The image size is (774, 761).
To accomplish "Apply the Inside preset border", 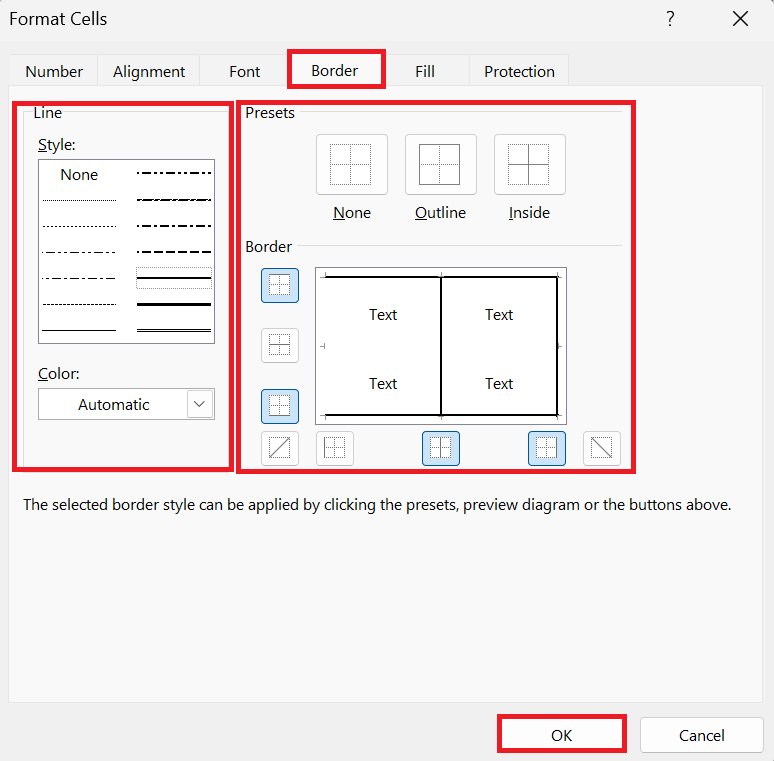I will tap(530, 164).
